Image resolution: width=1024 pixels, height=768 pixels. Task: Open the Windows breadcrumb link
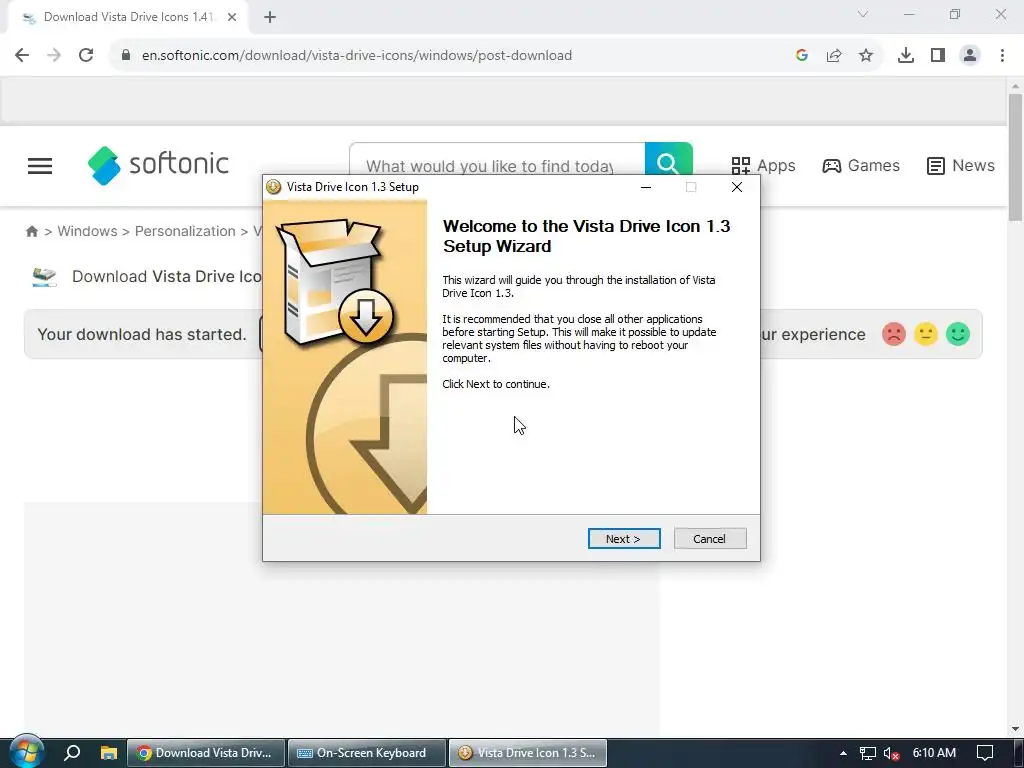(x=88, y=231)
